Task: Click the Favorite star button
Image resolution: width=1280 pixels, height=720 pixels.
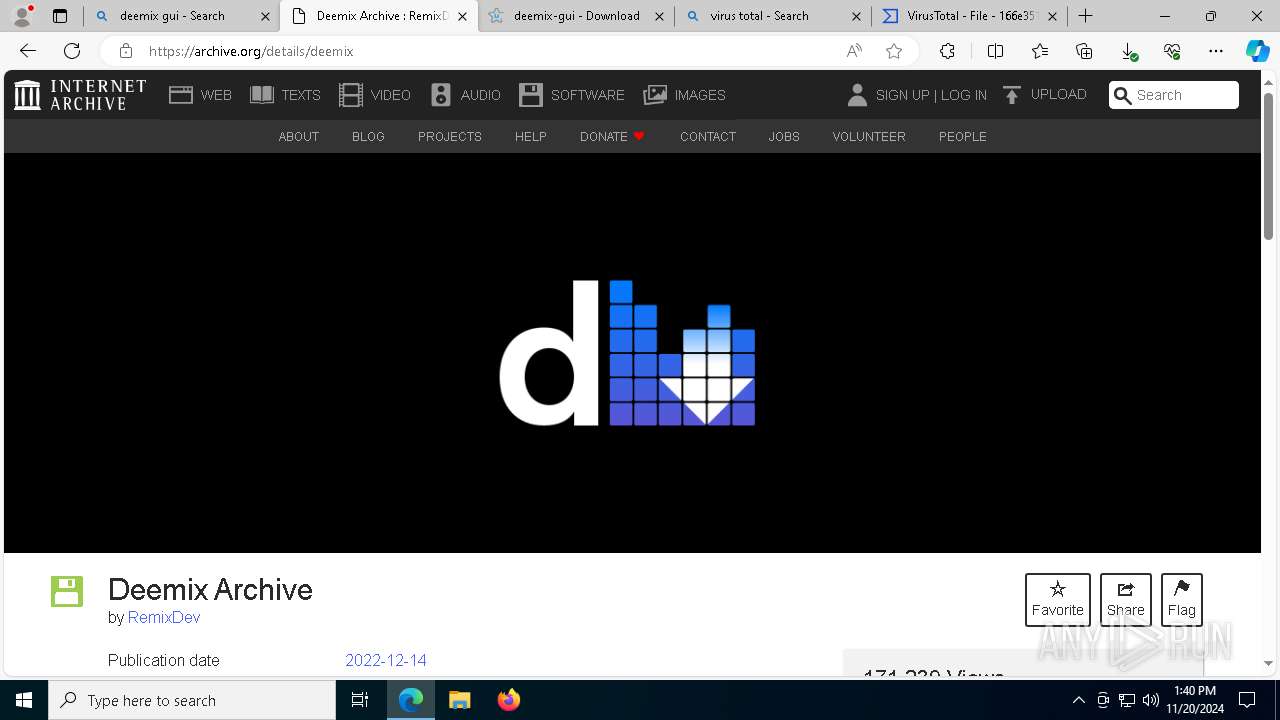Action: (x=1058, y=600)
